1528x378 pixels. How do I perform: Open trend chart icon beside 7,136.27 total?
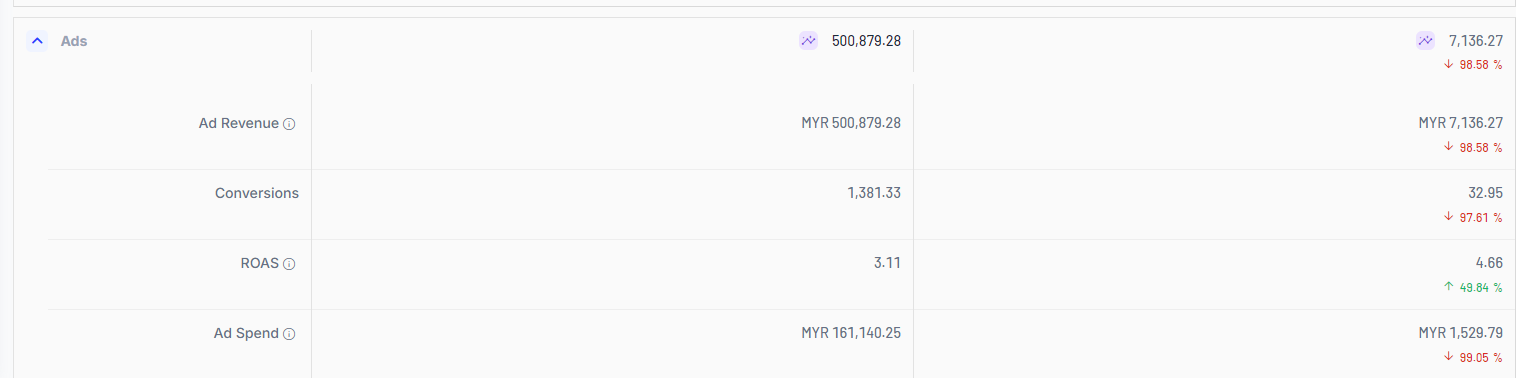click(1425, 41)
